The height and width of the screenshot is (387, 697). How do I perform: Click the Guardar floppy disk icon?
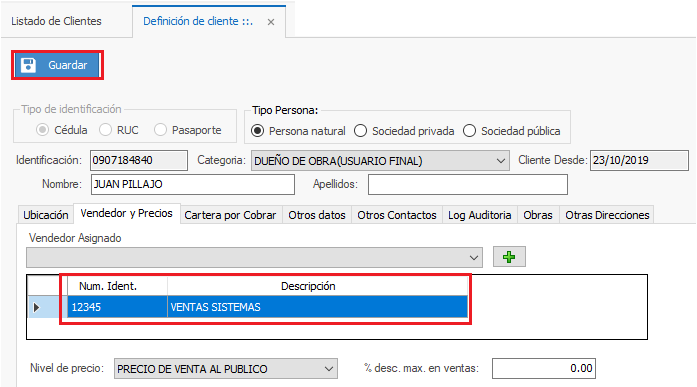[28, 65]
